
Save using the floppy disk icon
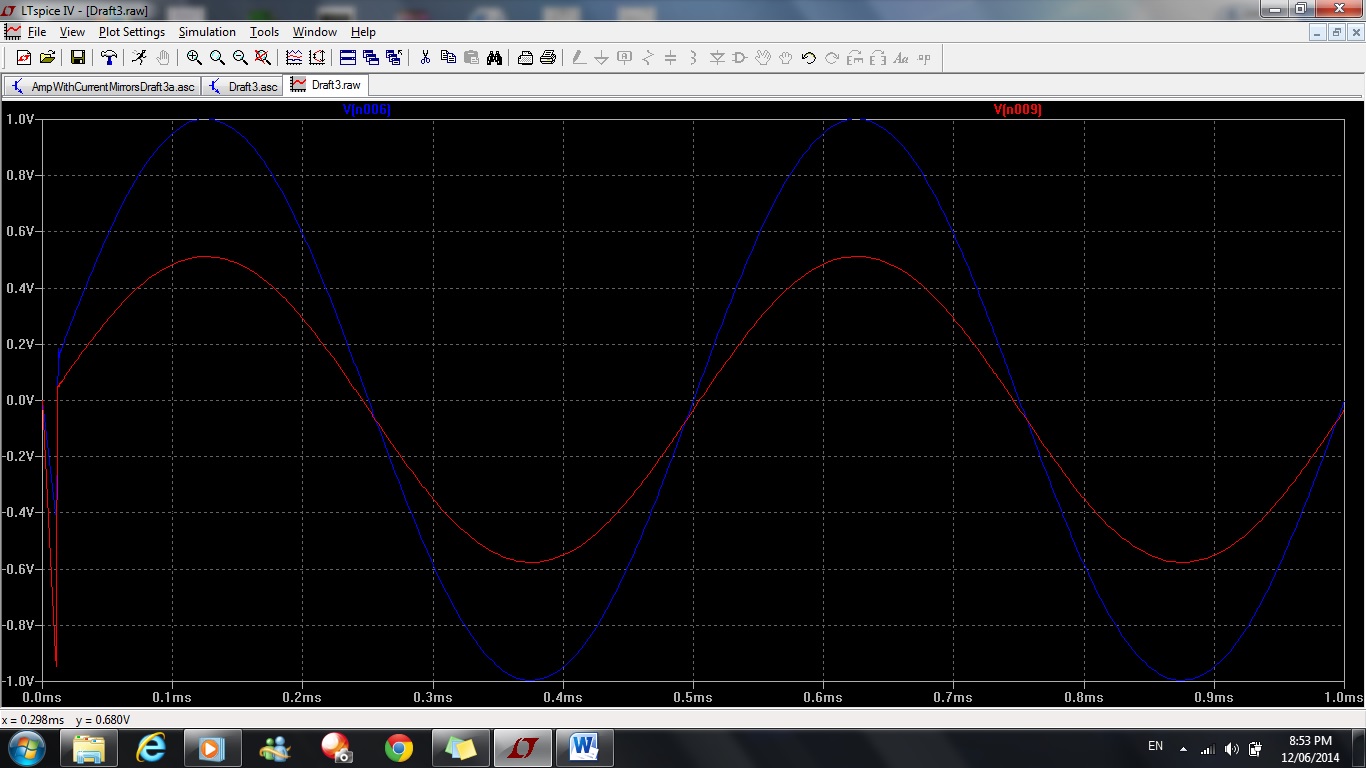pos(77,58)
